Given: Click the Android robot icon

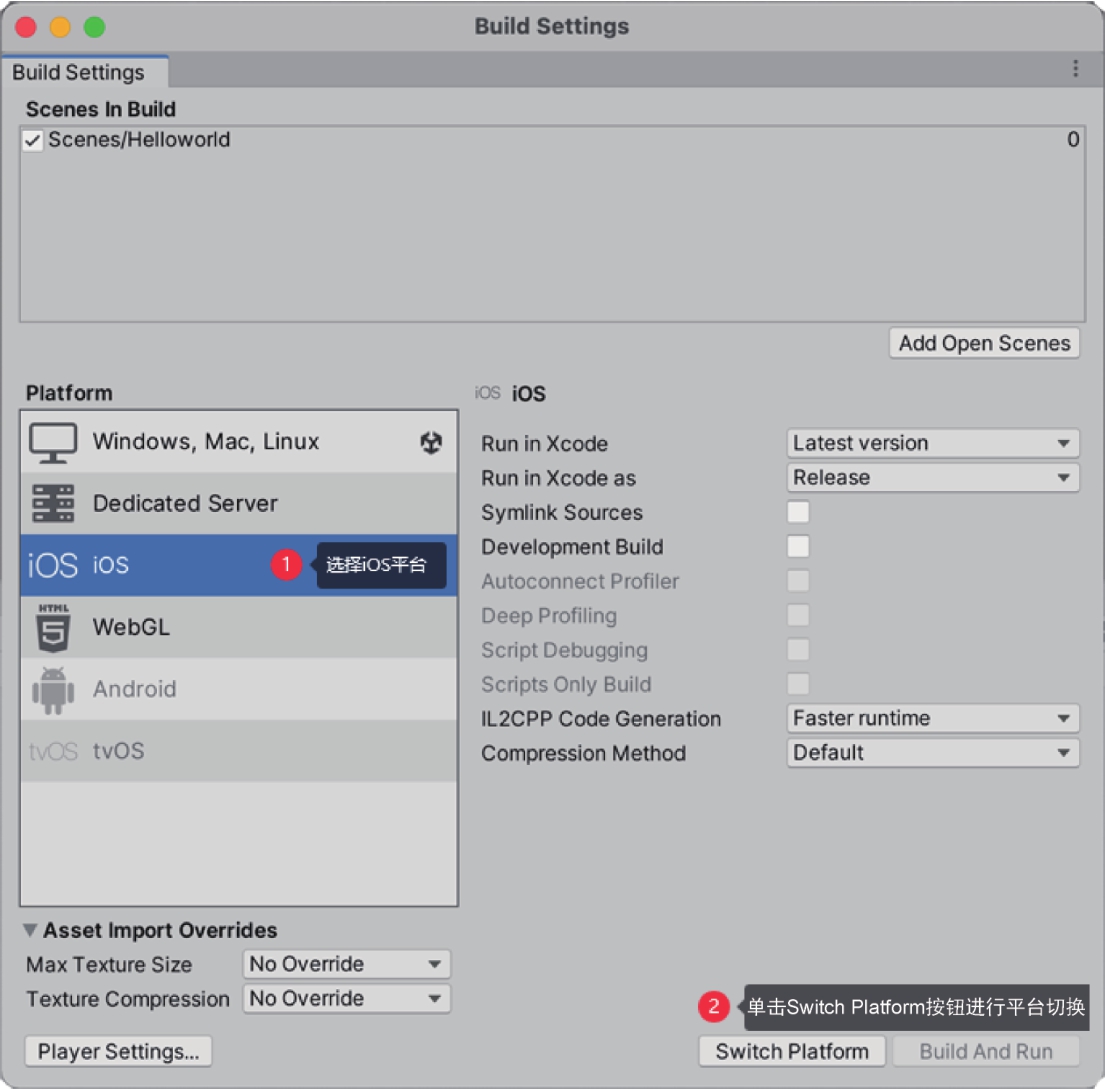Looking at the screenshot, I should coord(53,690).
